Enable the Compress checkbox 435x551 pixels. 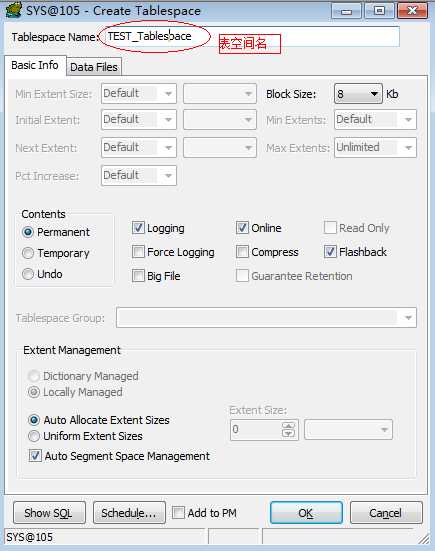coord(242,252)
